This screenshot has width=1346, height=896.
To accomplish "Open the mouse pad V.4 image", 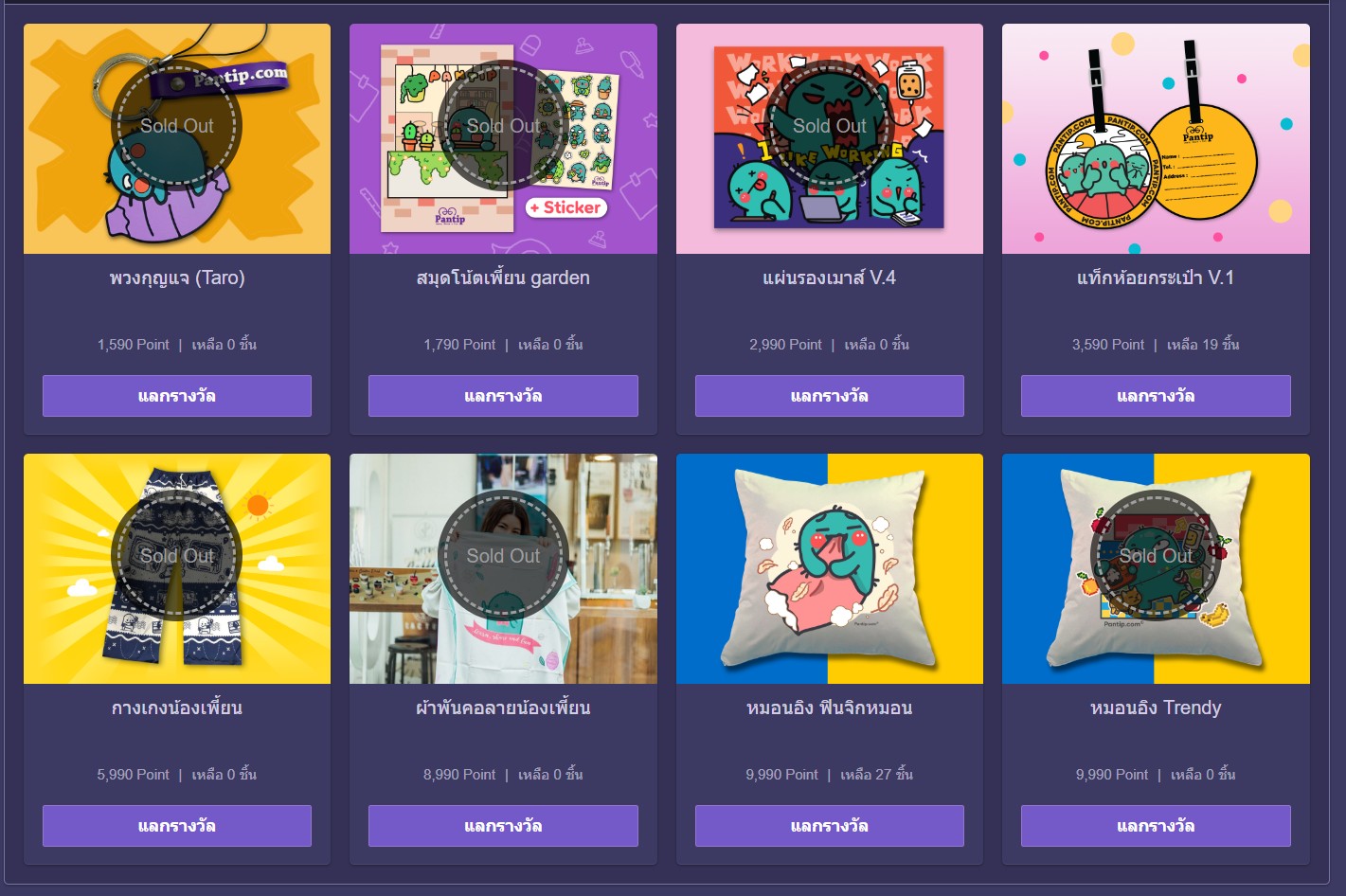I will pyautogui.click(x=830, y=139).
